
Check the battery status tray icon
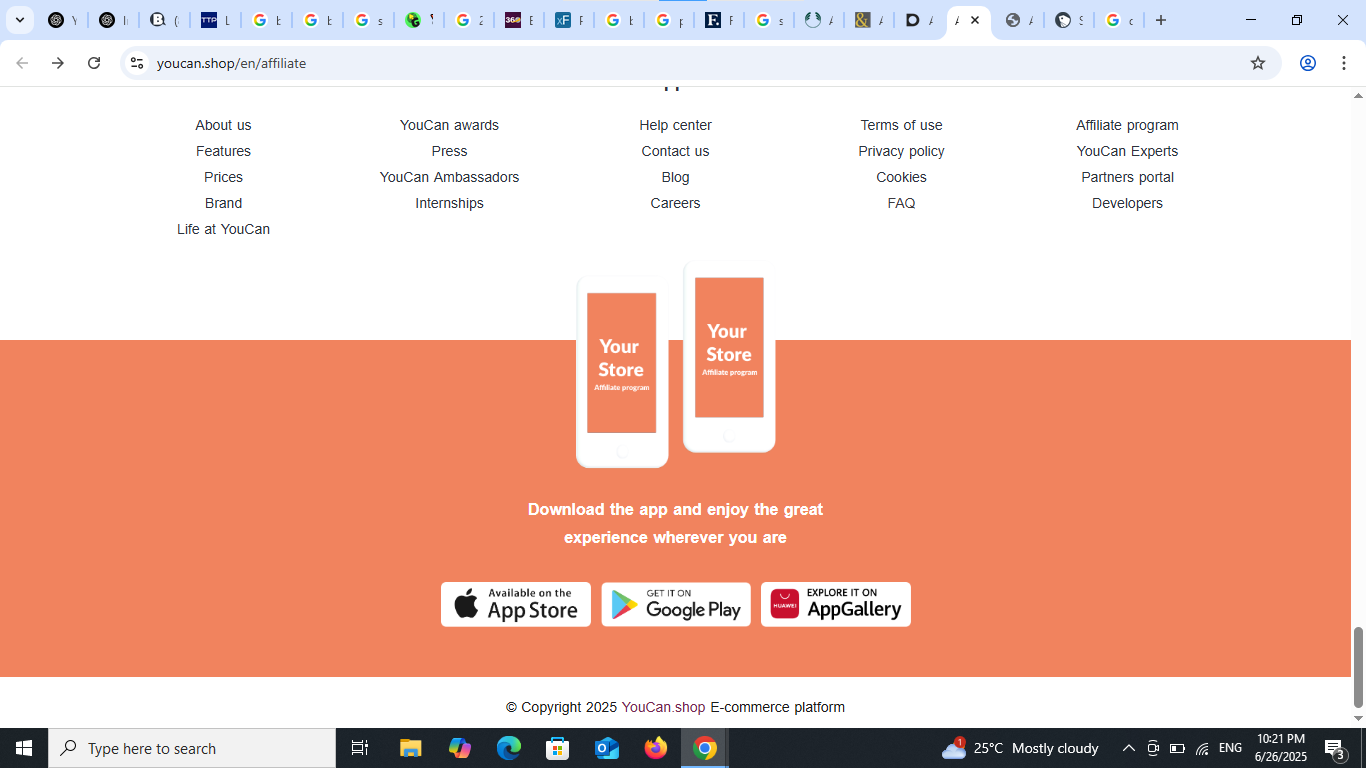[x=1177, y=748]
